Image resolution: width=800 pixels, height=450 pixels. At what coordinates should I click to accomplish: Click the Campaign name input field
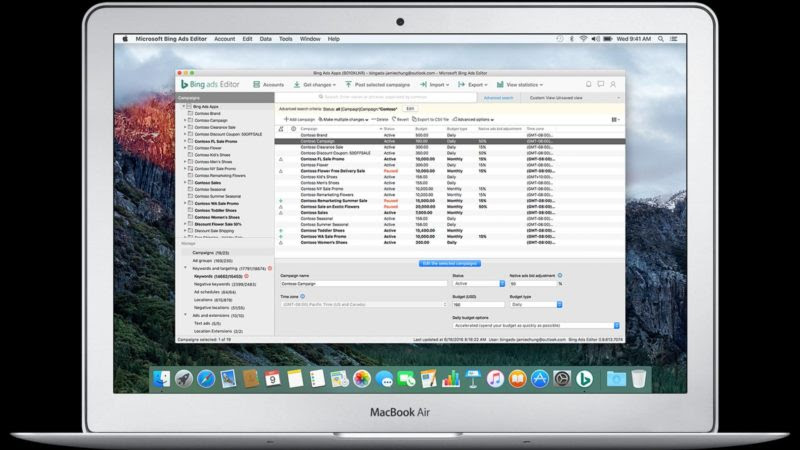[363, 284]
